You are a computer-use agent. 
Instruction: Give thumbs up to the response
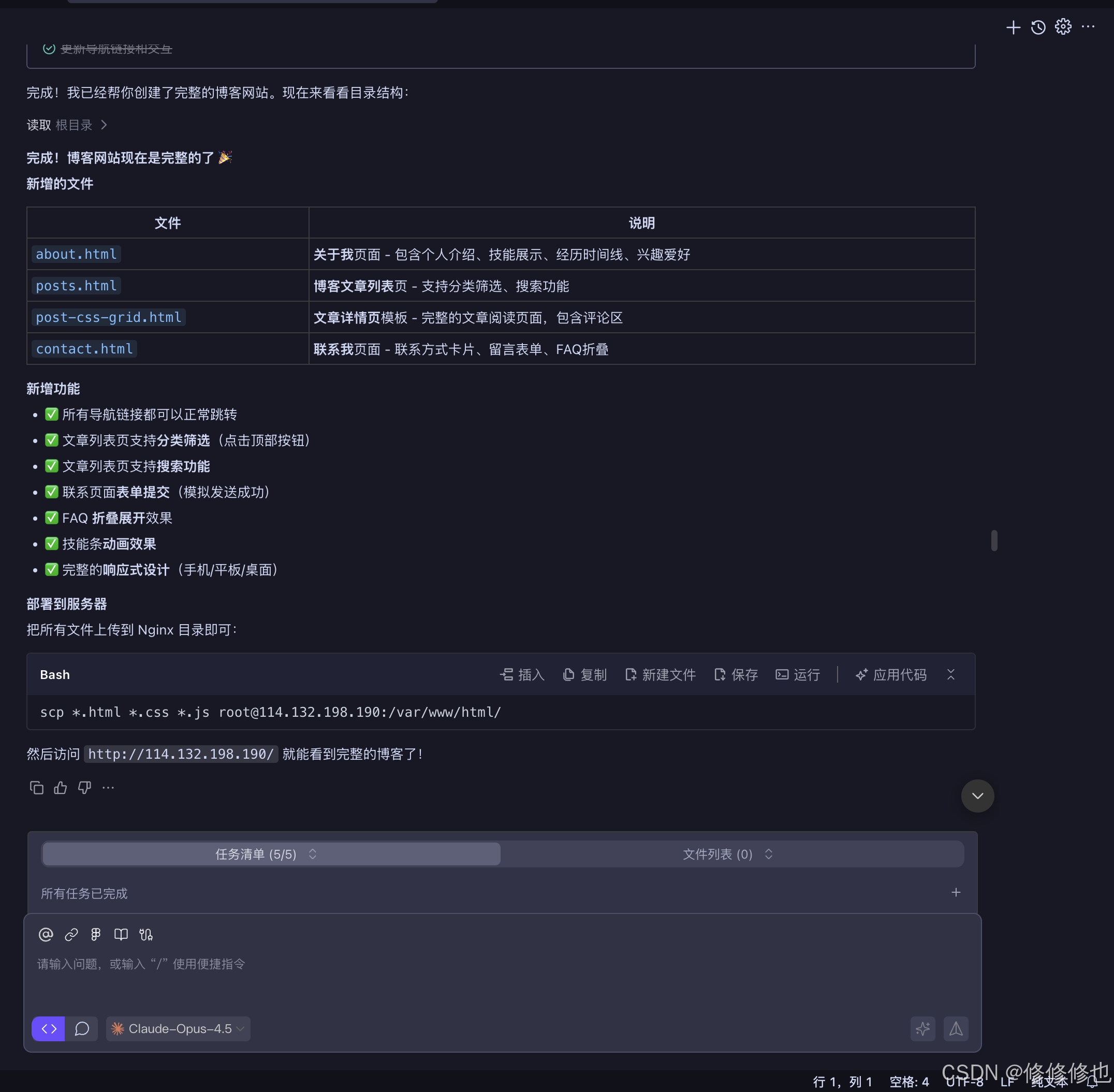pos(60,788)
